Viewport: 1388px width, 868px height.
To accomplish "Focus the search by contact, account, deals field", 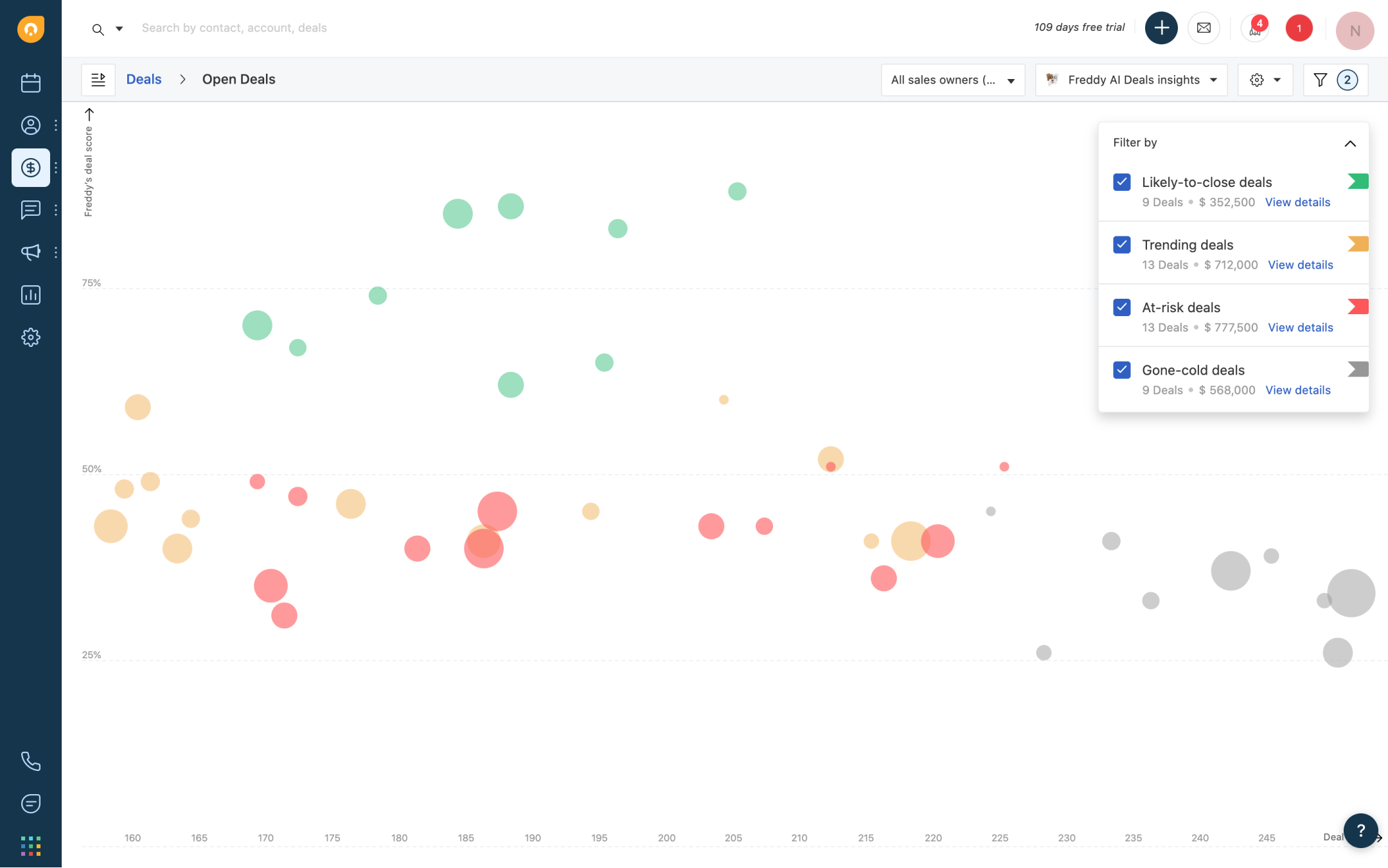I will coord(234,28).
